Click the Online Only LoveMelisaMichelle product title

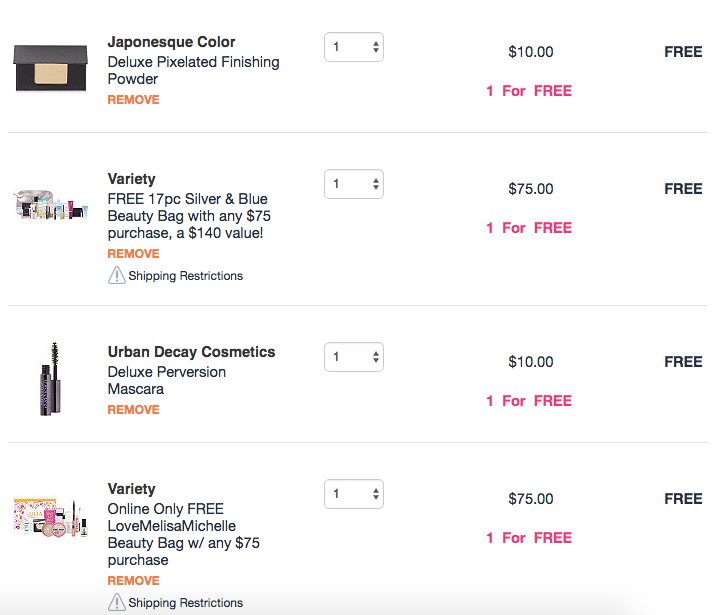pos(184,534)
